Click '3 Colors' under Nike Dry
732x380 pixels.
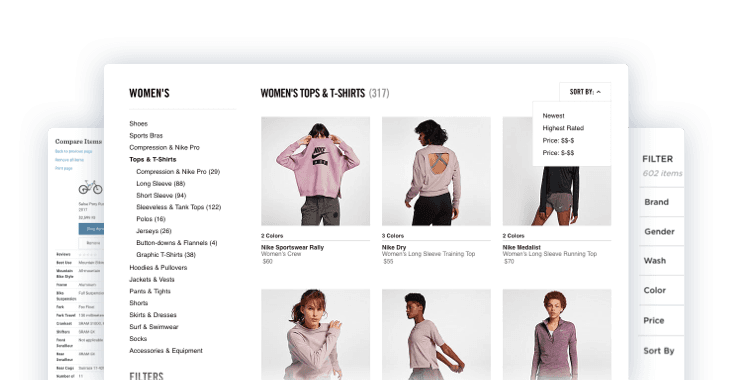pos(393,236)
